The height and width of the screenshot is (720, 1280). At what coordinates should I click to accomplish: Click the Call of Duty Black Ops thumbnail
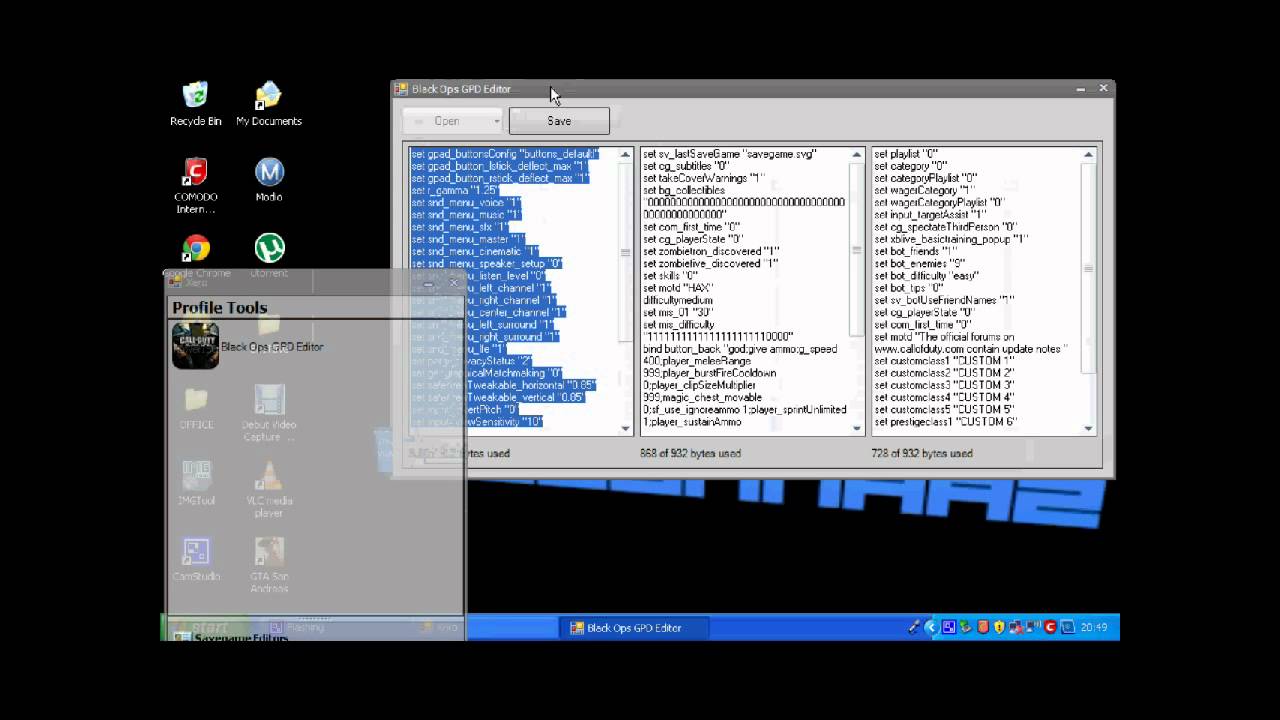pos(195,346)
